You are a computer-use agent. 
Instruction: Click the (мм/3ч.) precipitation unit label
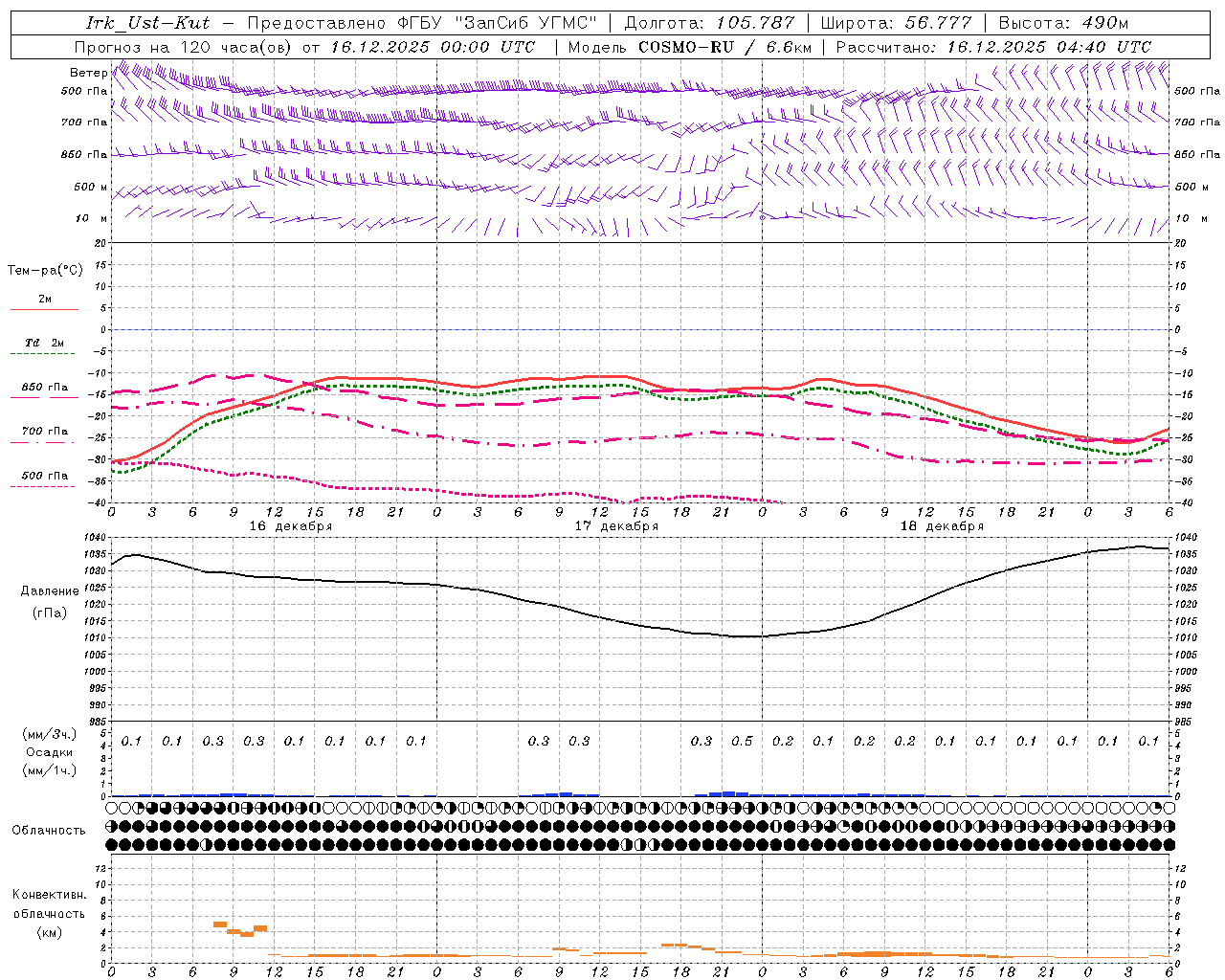click(50, 734)
